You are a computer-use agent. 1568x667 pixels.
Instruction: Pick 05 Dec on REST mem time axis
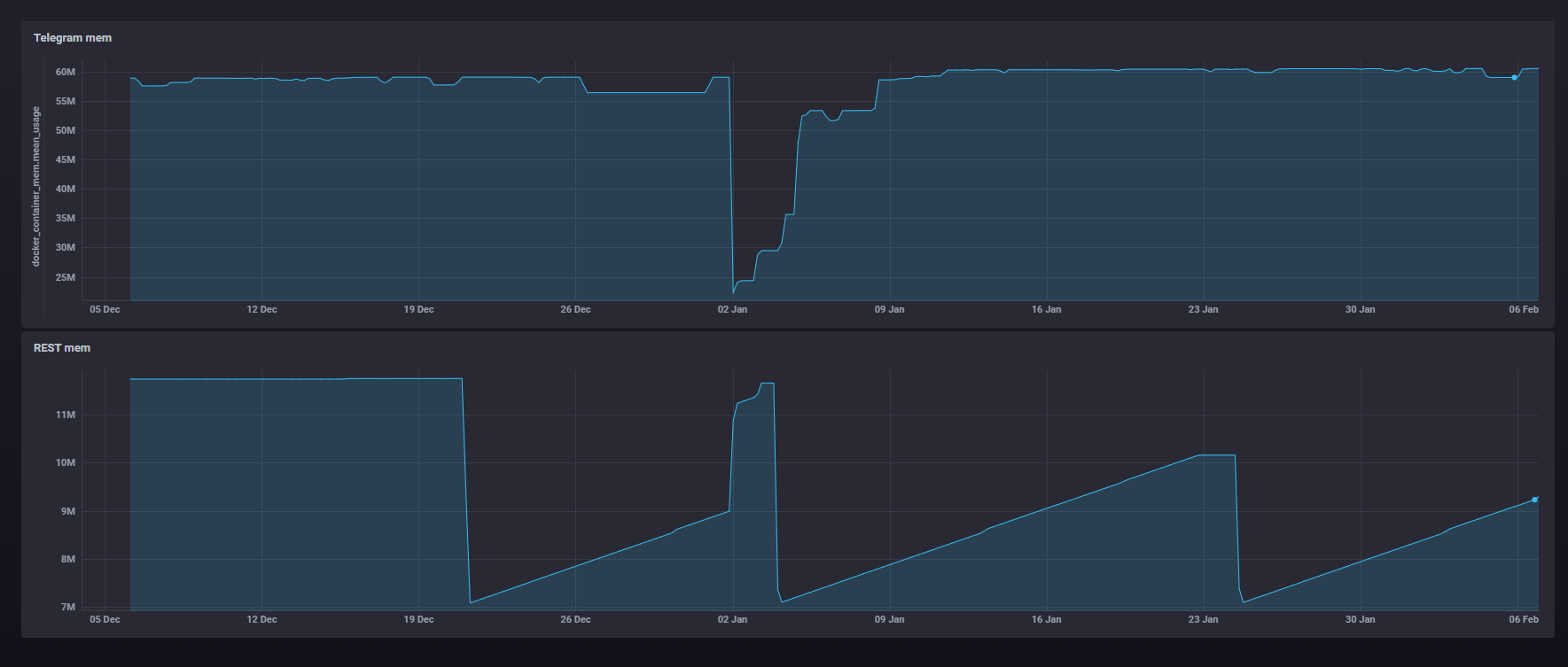tap(105, 619)
